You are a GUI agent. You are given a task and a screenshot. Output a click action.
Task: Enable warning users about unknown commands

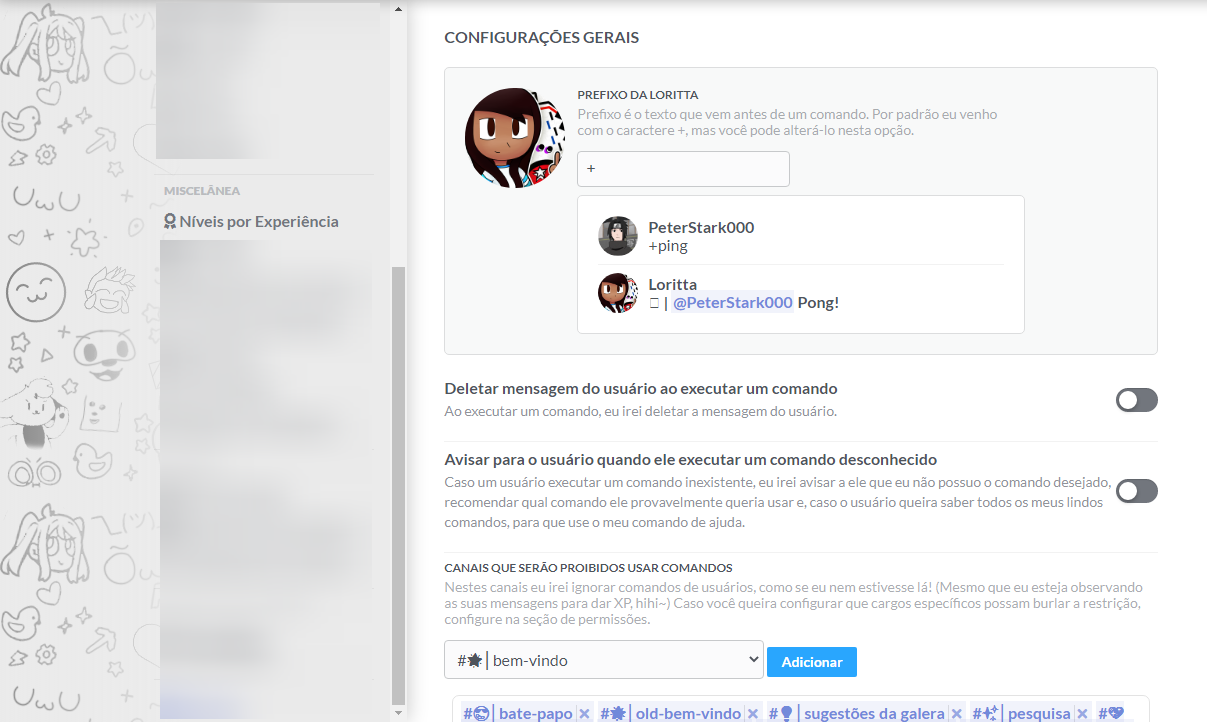[1137, 491]
